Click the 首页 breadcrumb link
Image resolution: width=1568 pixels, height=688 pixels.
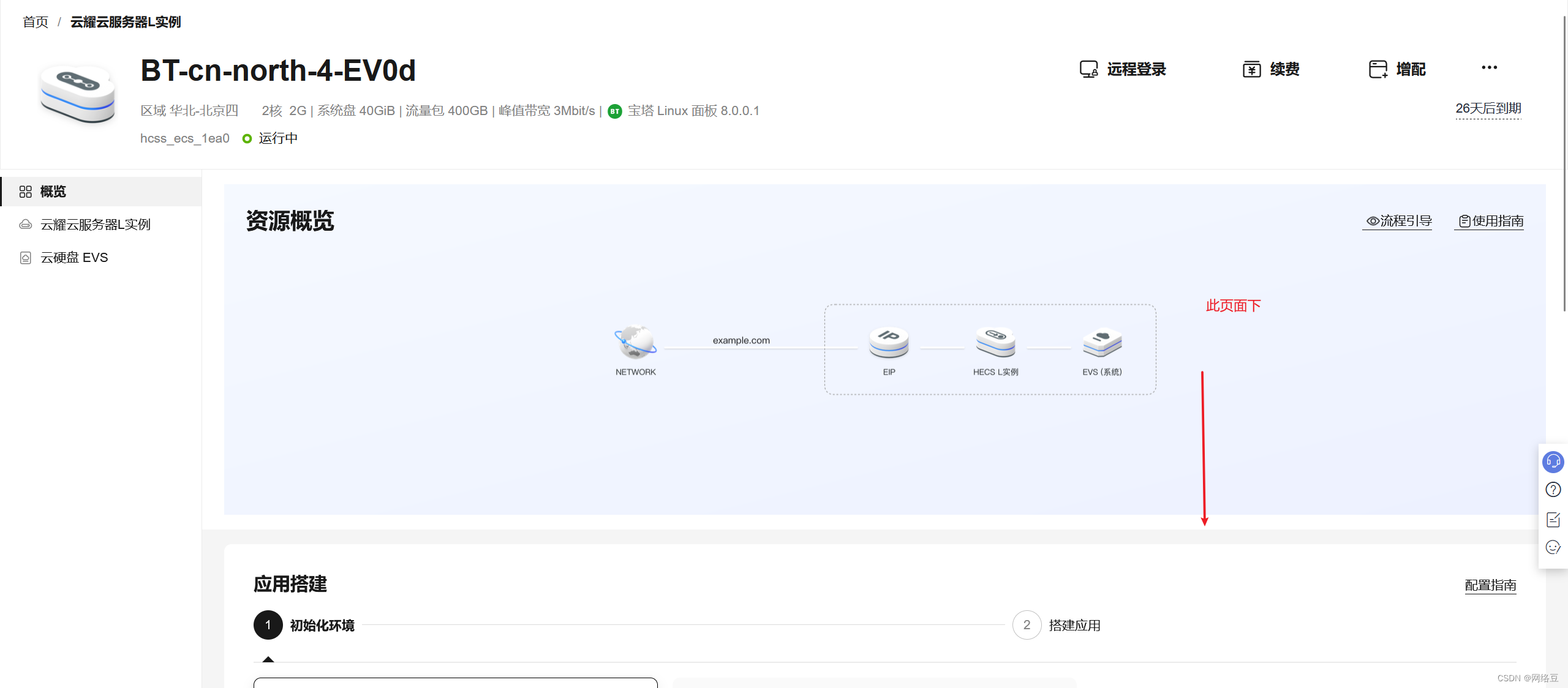pos(36,22)
